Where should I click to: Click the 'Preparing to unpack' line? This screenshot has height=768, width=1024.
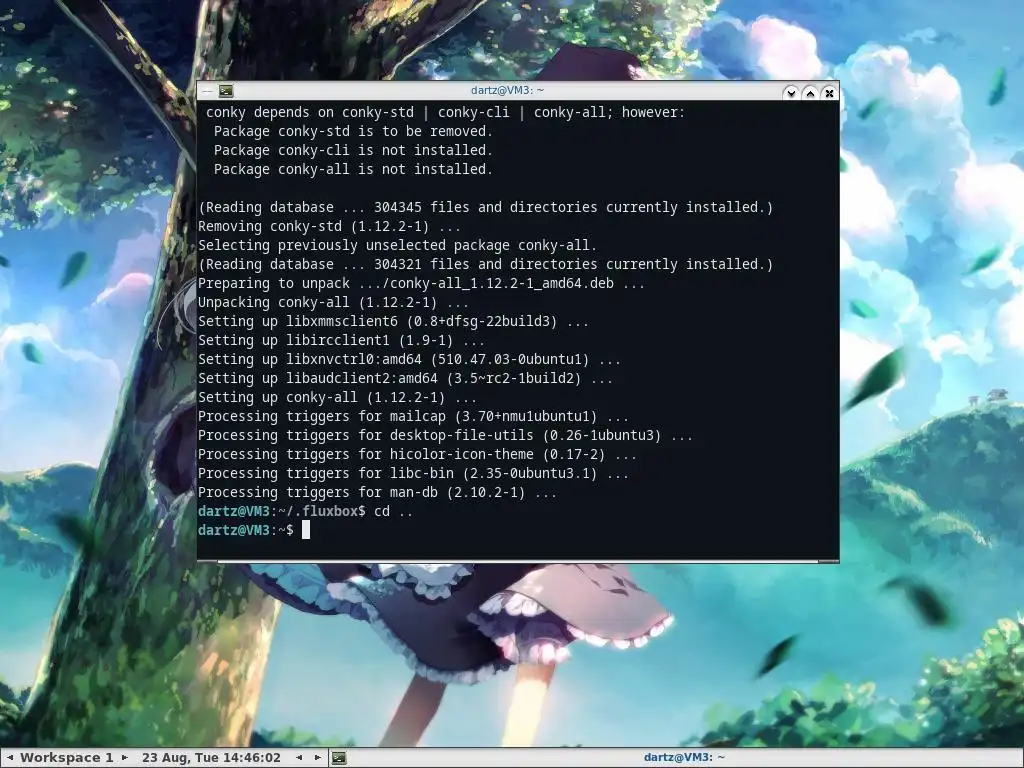[x=421, y=283]
